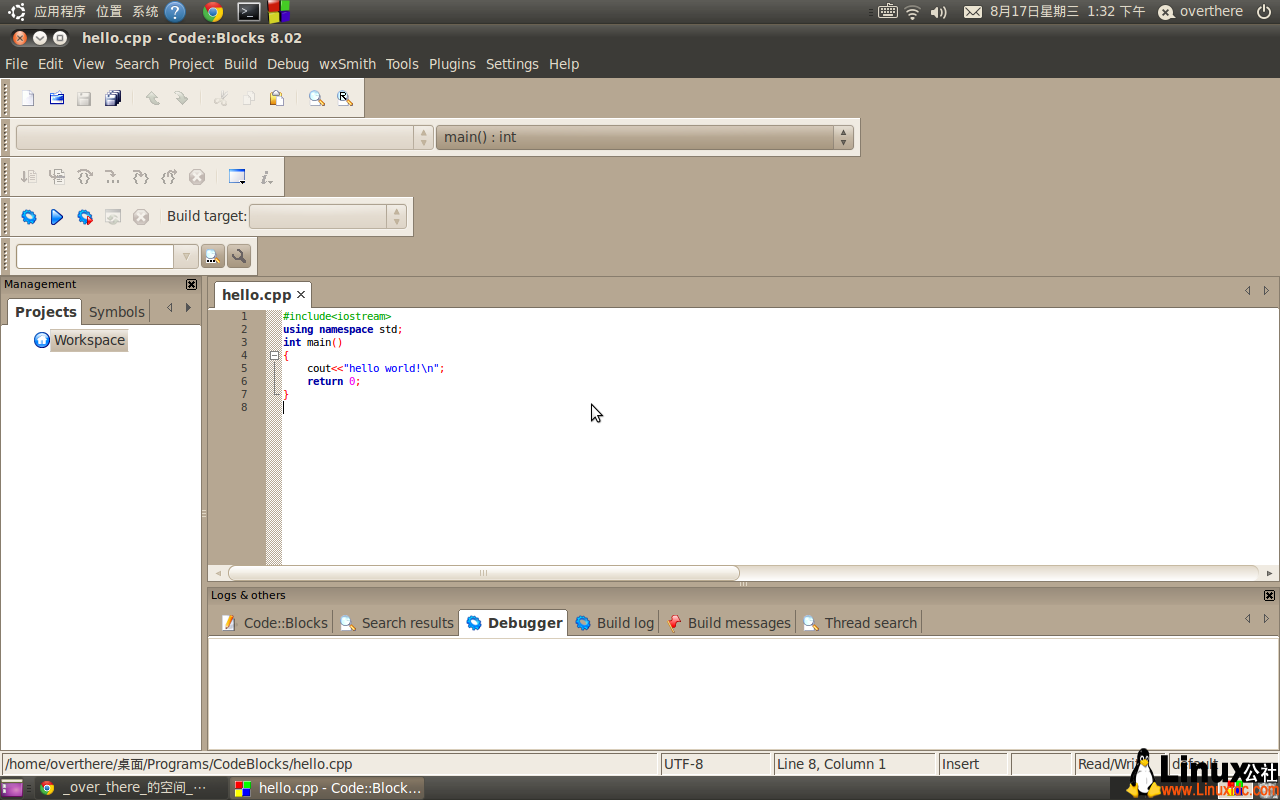Collapse the main() function fold marker
Image resolution: width=1280 pixels, height=800 pixels.
274,355
